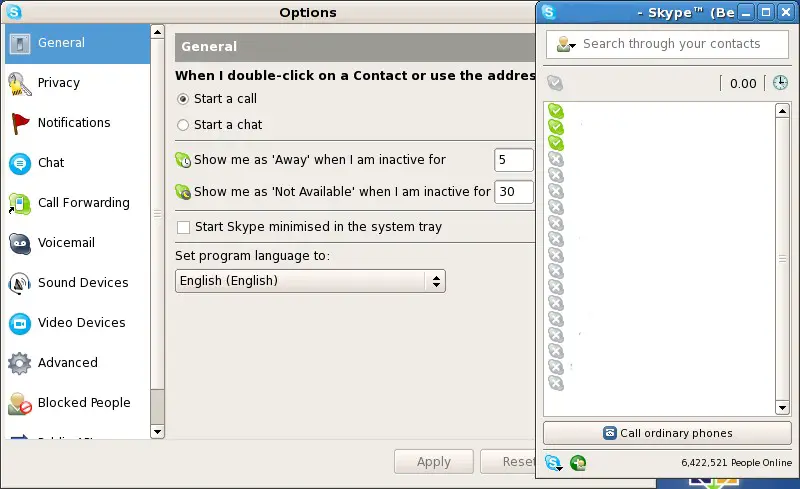Viewport: 800px width, 489px height.
Task: Click the Sound Devices speaker icon
Action: (20, 283)
